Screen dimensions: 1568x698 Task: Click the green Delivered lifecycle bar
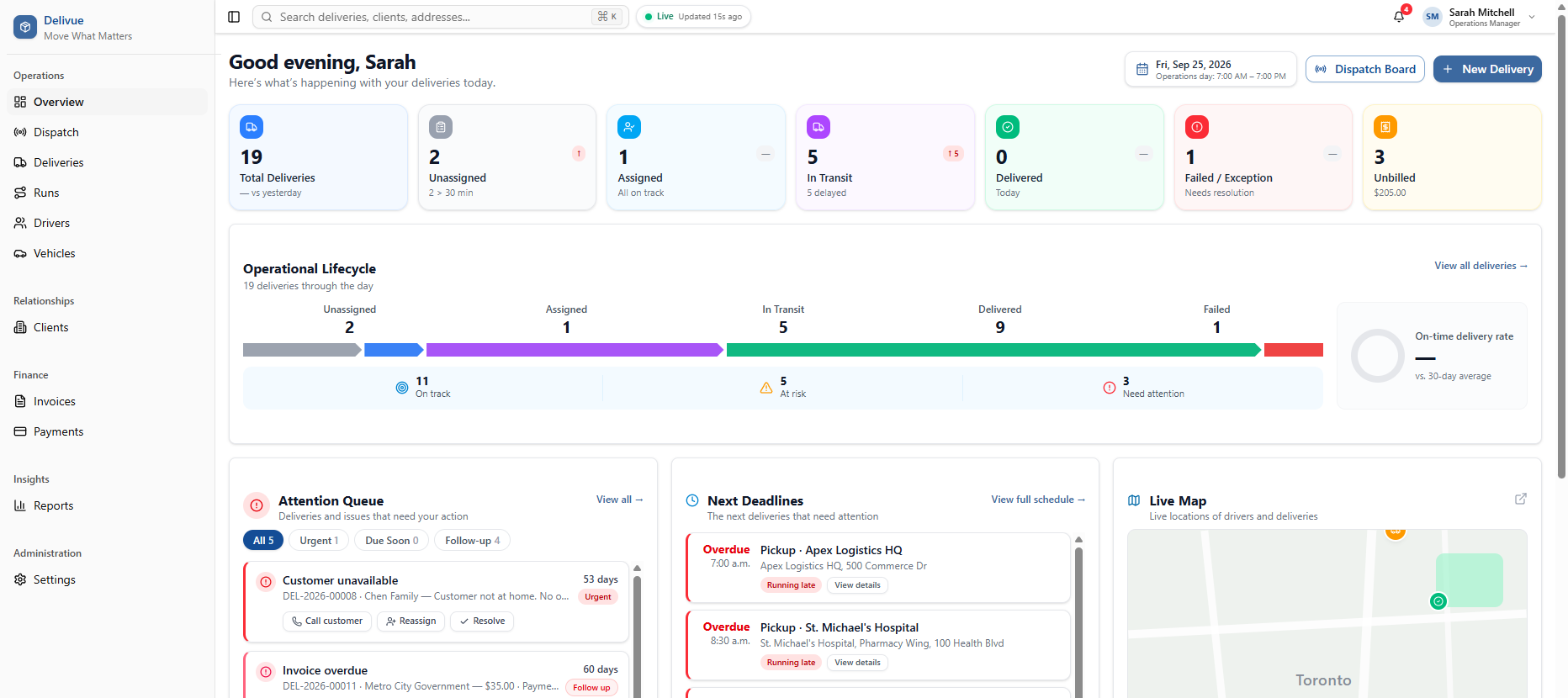point(993,350)
